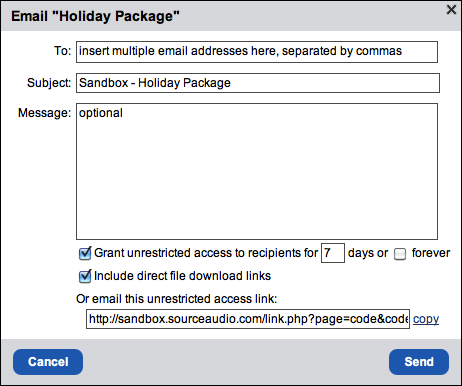This screenshot has height=386, width=462.
Task: Uncheck Include direct file download links checkbox
Action: coord(85,276)
